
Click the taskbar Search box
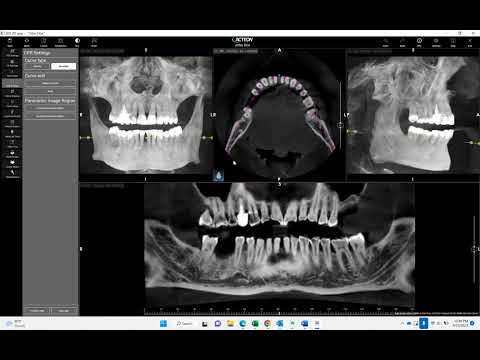[184, 323]
